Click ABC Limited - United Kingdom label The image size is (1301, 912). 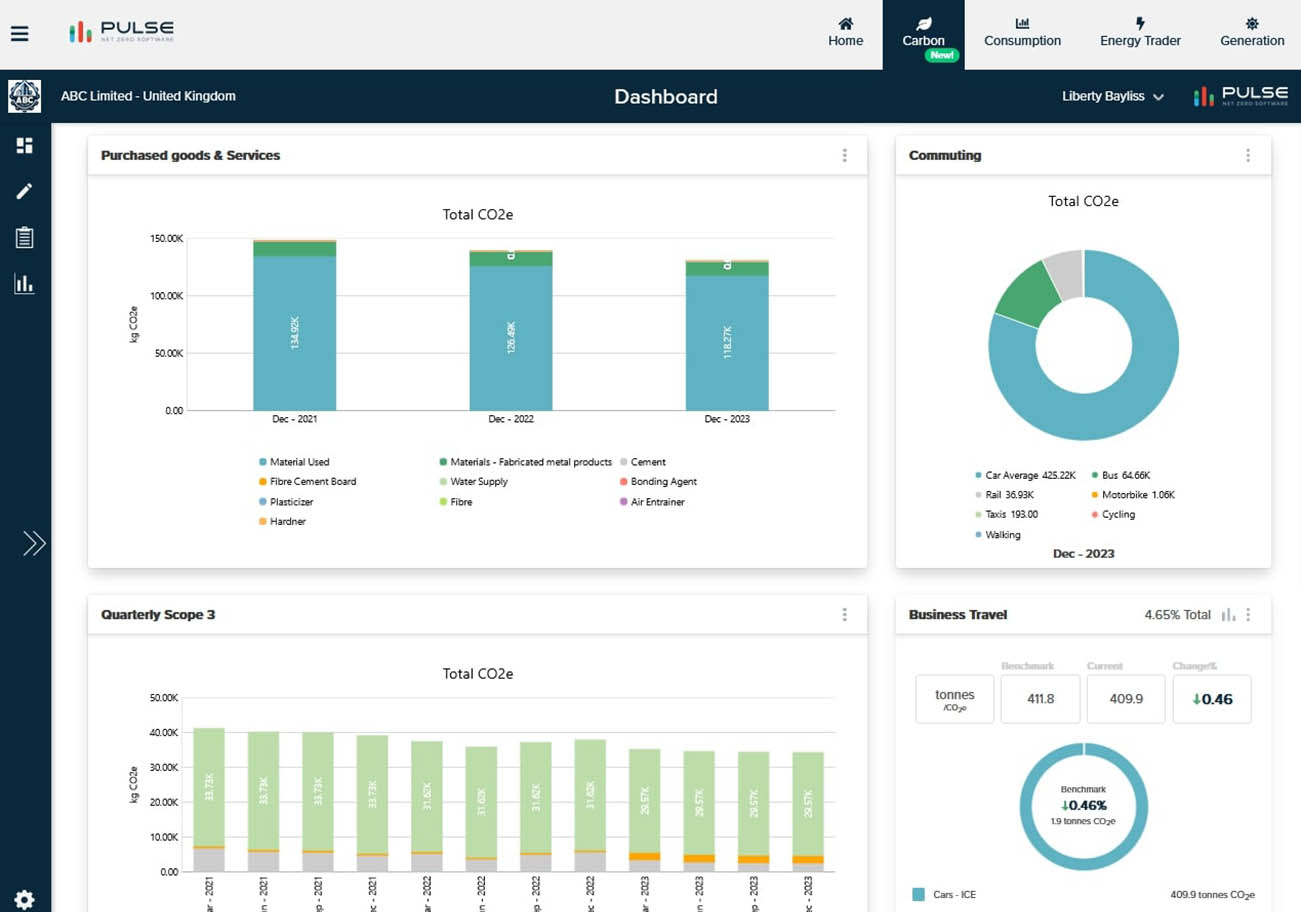(148, 96)
